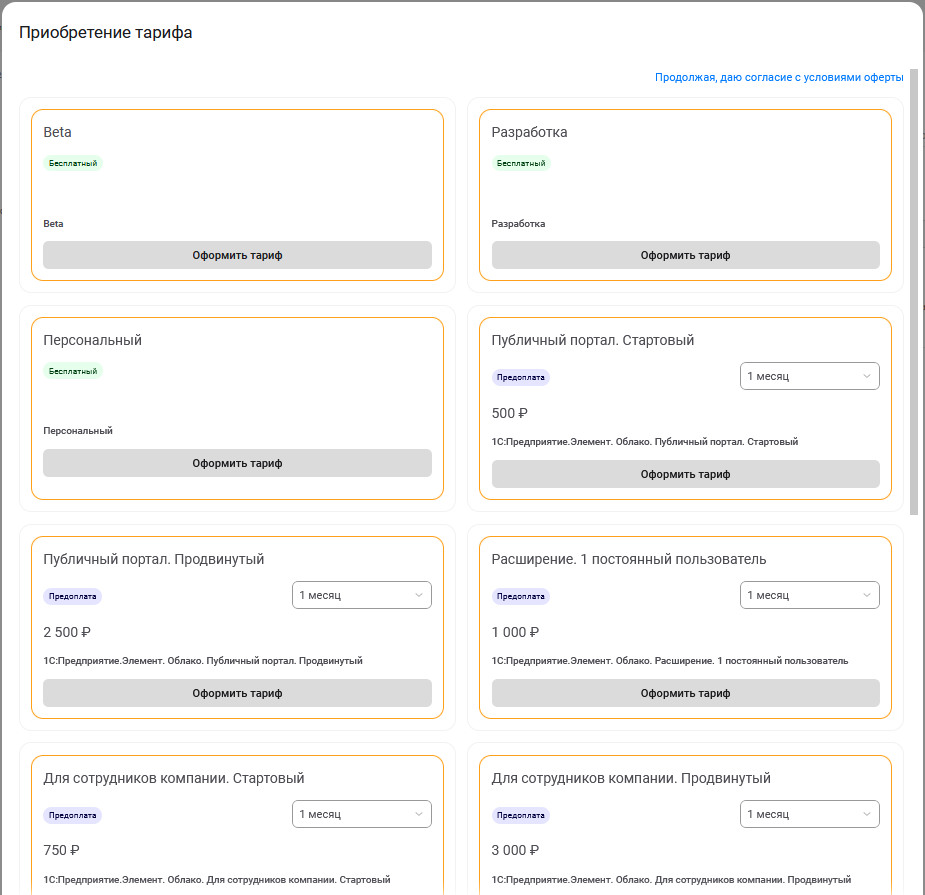Screen dimensions: 925x895
Task: Open period dropdown for Публичный портал. Продвинутый
Action: [x=362, y=595]
